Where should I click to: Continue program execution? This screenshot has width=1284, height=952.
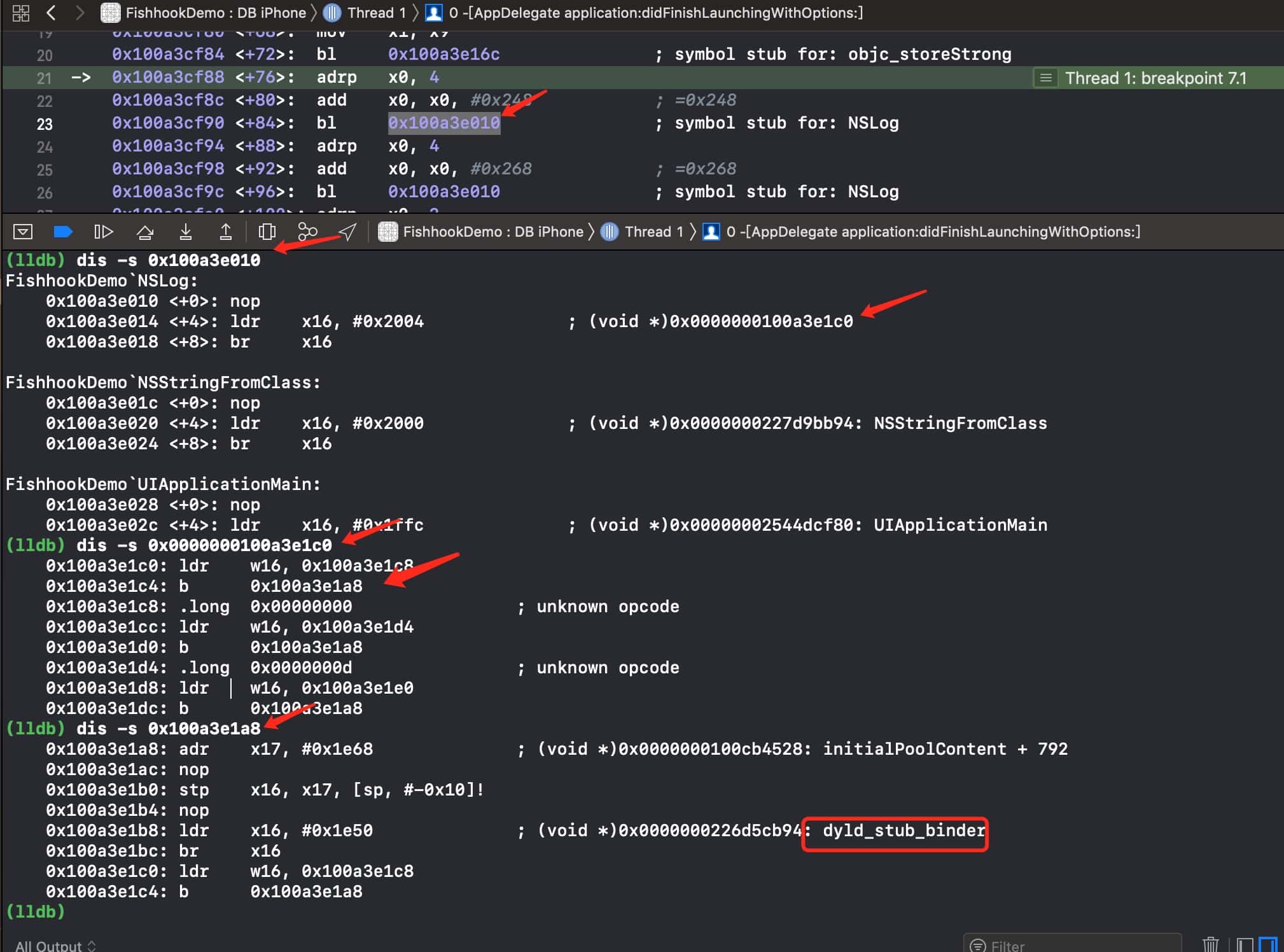coord(104,232)
